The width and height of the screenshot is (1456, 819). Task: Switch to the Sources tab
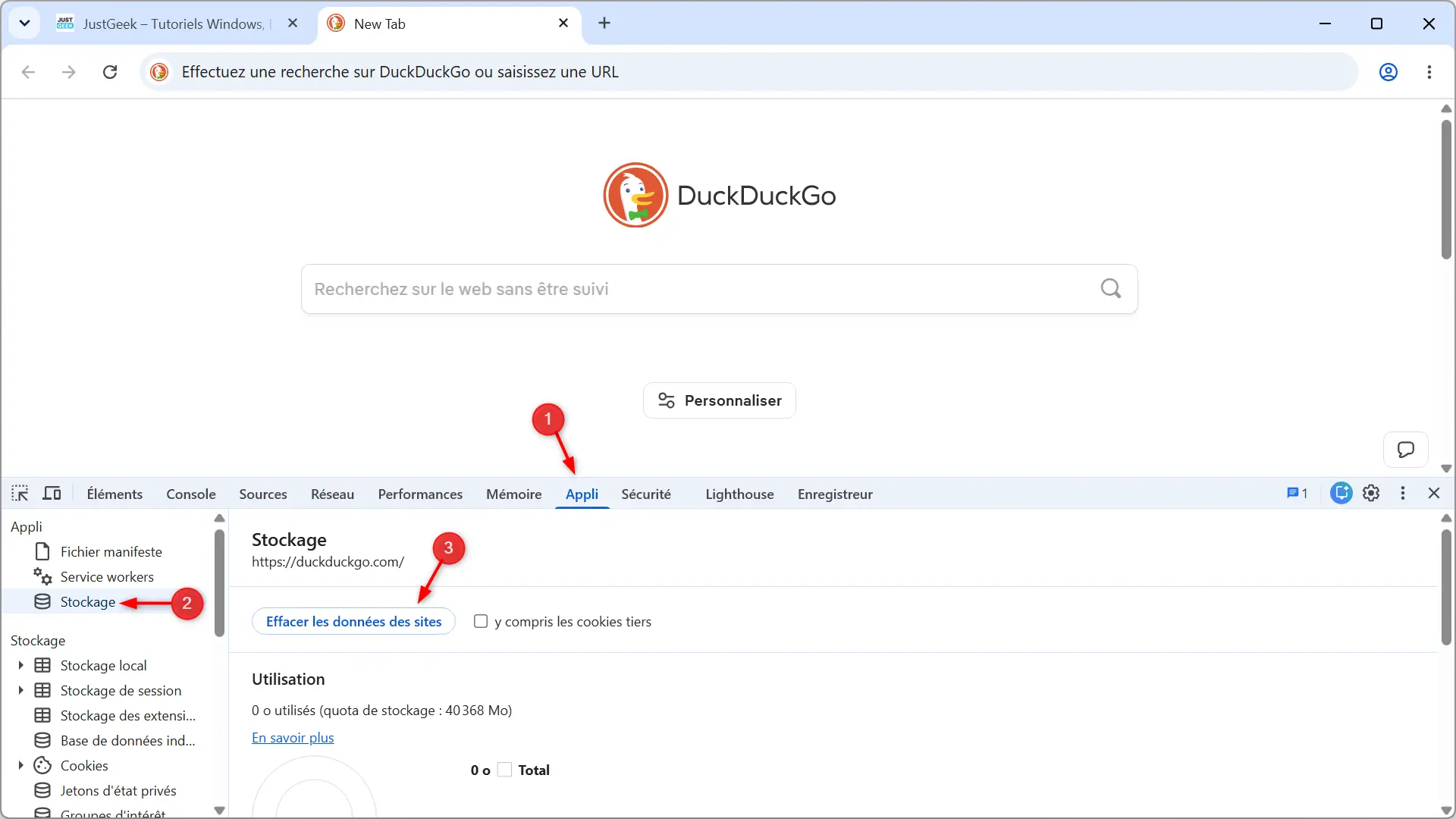tap(263, 494)
